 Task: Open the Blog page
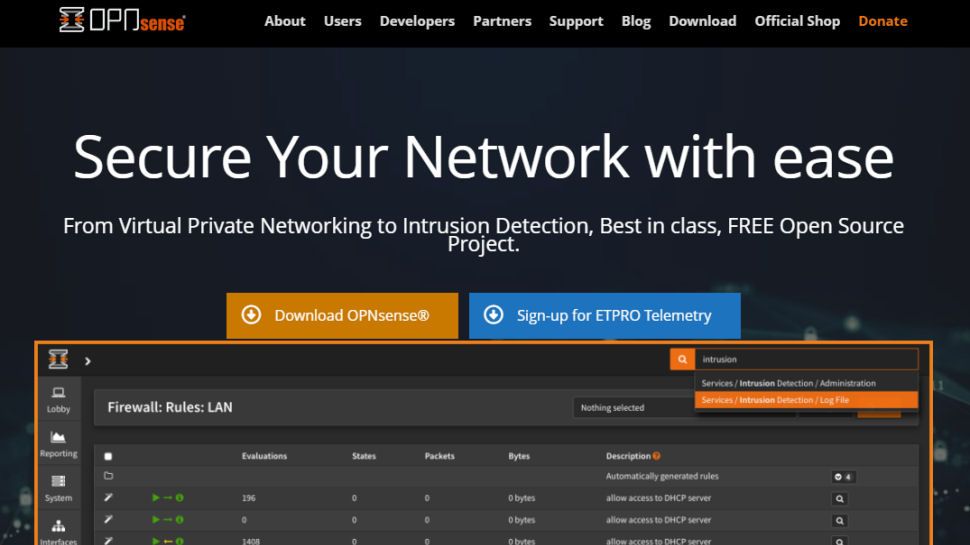point(636,21)
